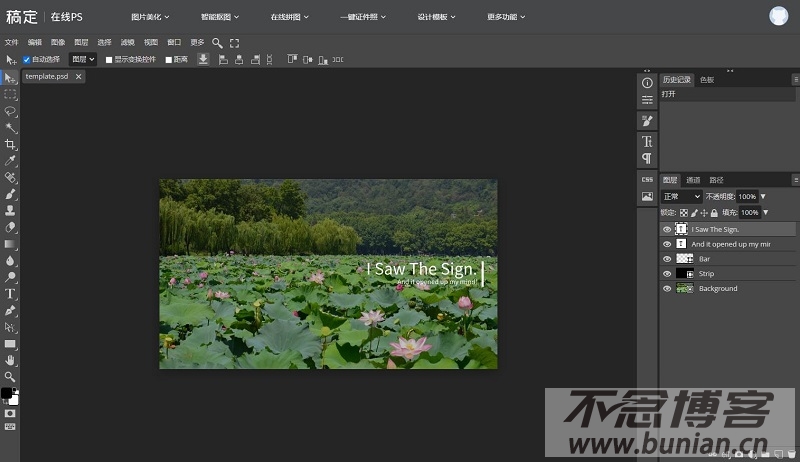Select the Crop tool
Screen dimensions: 800x462
pyautogui.click(x=10, y=144)
